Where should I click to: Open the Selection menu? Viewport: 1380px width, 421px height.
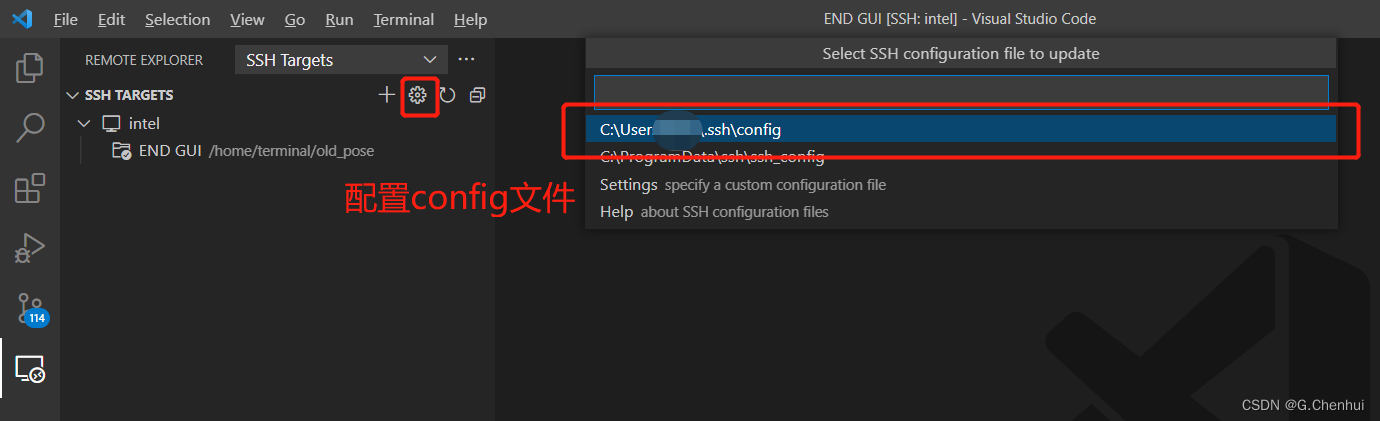pyautogui.click(x=178, y=19)
